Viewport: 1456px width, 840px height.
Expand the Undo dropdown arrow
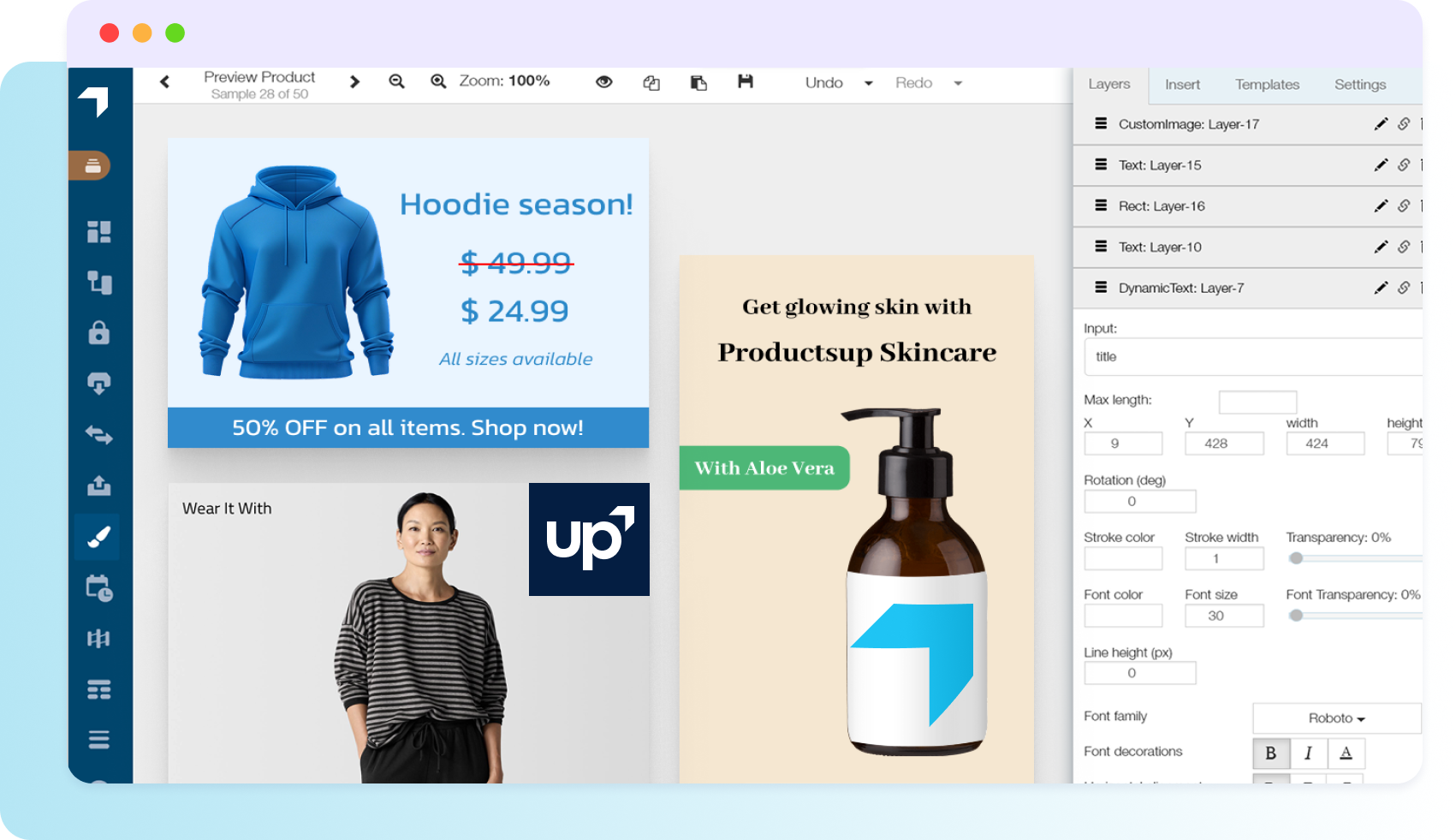869,83
